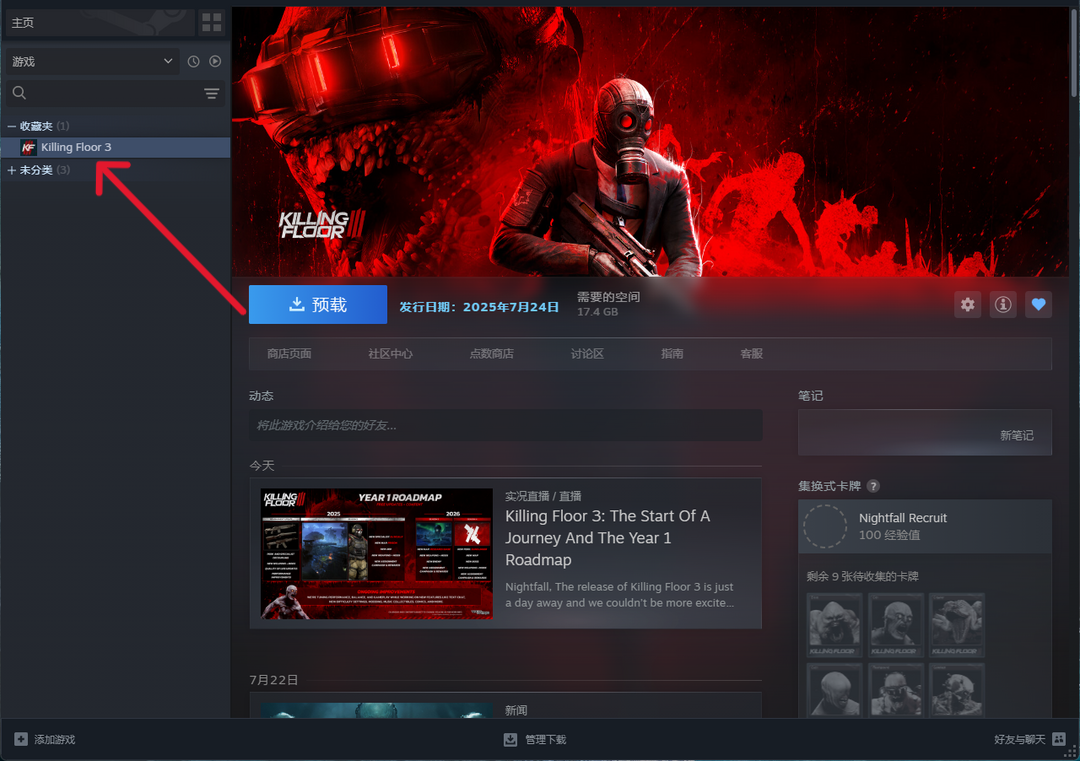Image resolution: width=1080 pixels, height=761 pixels.
Task: Click the recent activity clock icon
Action: pyautogui.click(x=193, y=62)
